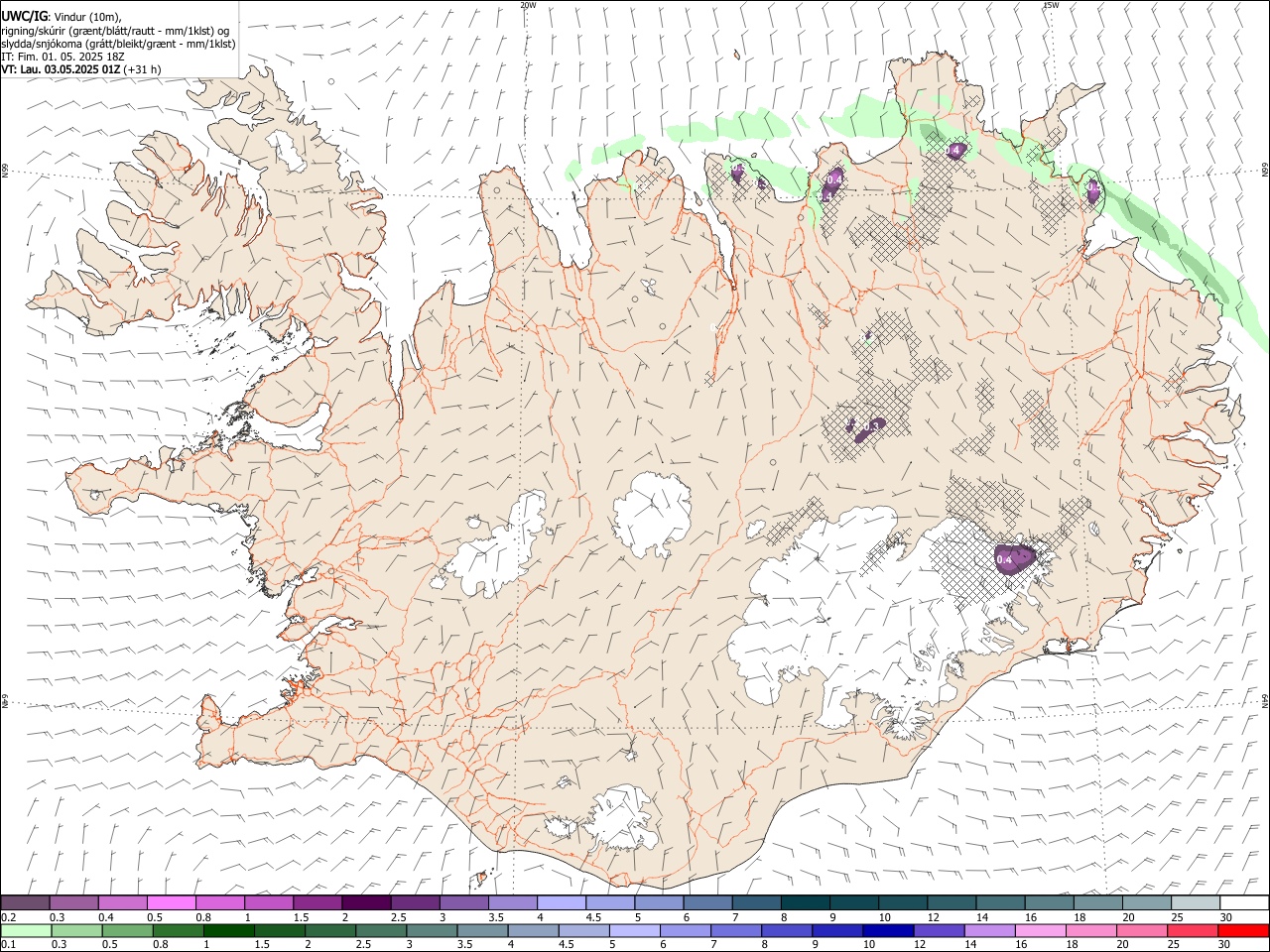
Task: Click the 0.2 swatch in the purple snowfall legend
Action: 25,903
